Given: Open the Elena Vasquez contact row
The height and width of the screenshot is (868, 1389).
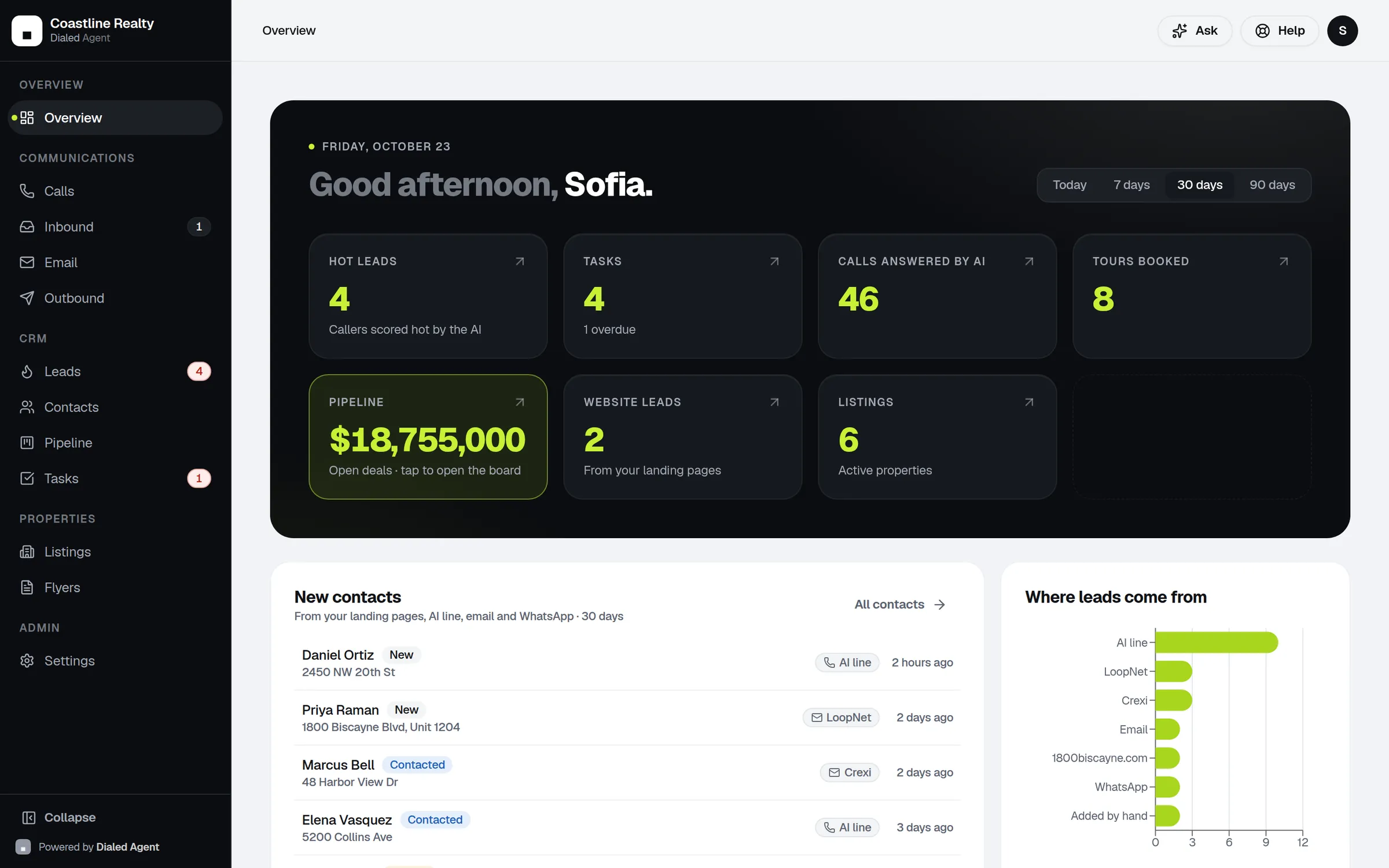Looking at the screenshot, I should coord(627,827).
